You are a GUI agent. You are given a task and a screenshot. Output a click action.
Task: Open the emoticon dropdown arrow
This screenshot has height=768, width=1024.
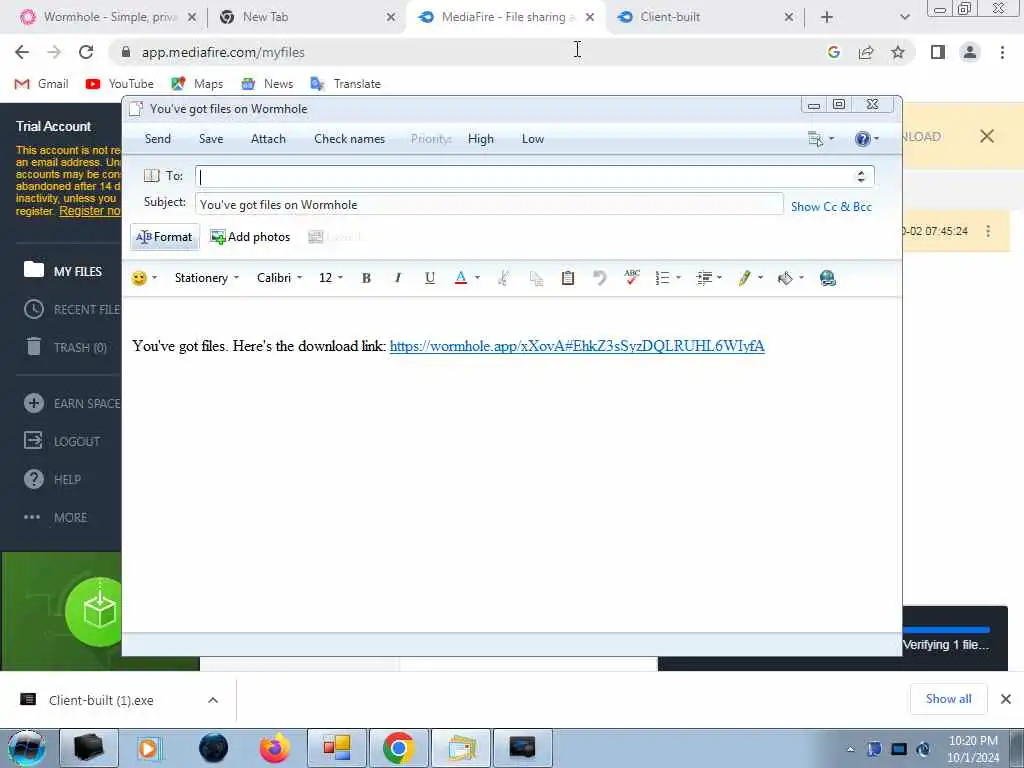(x=155, y=278)
